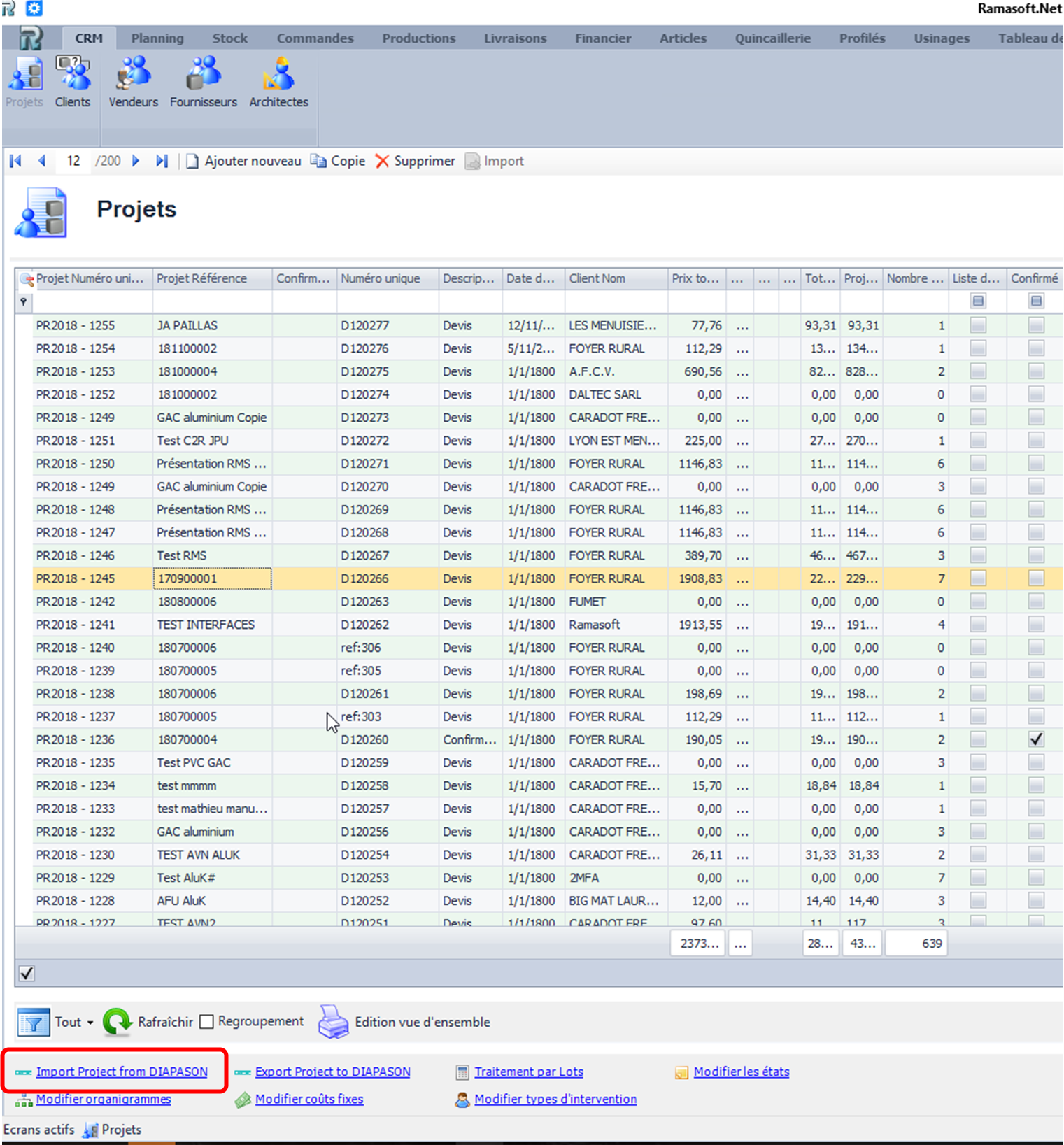
Task: Uncheck Confirmé for project PR2018 - 1236
Action: [x=1036, y=739]
